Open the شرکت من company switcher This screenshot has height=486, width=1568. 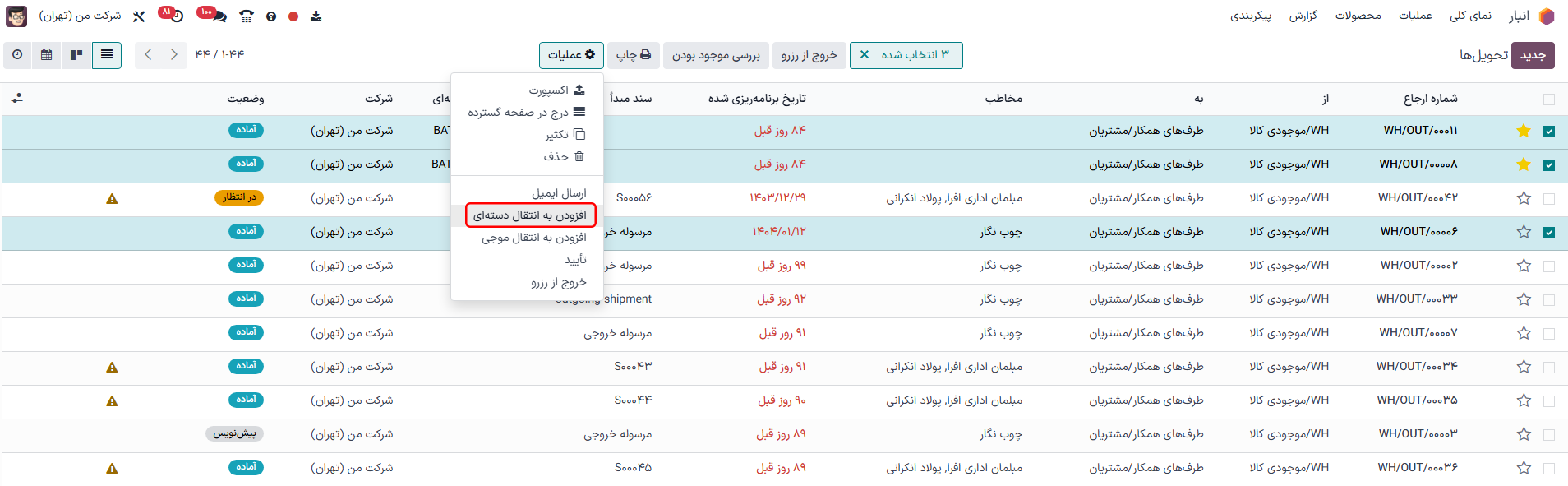[x=80, y=16]
